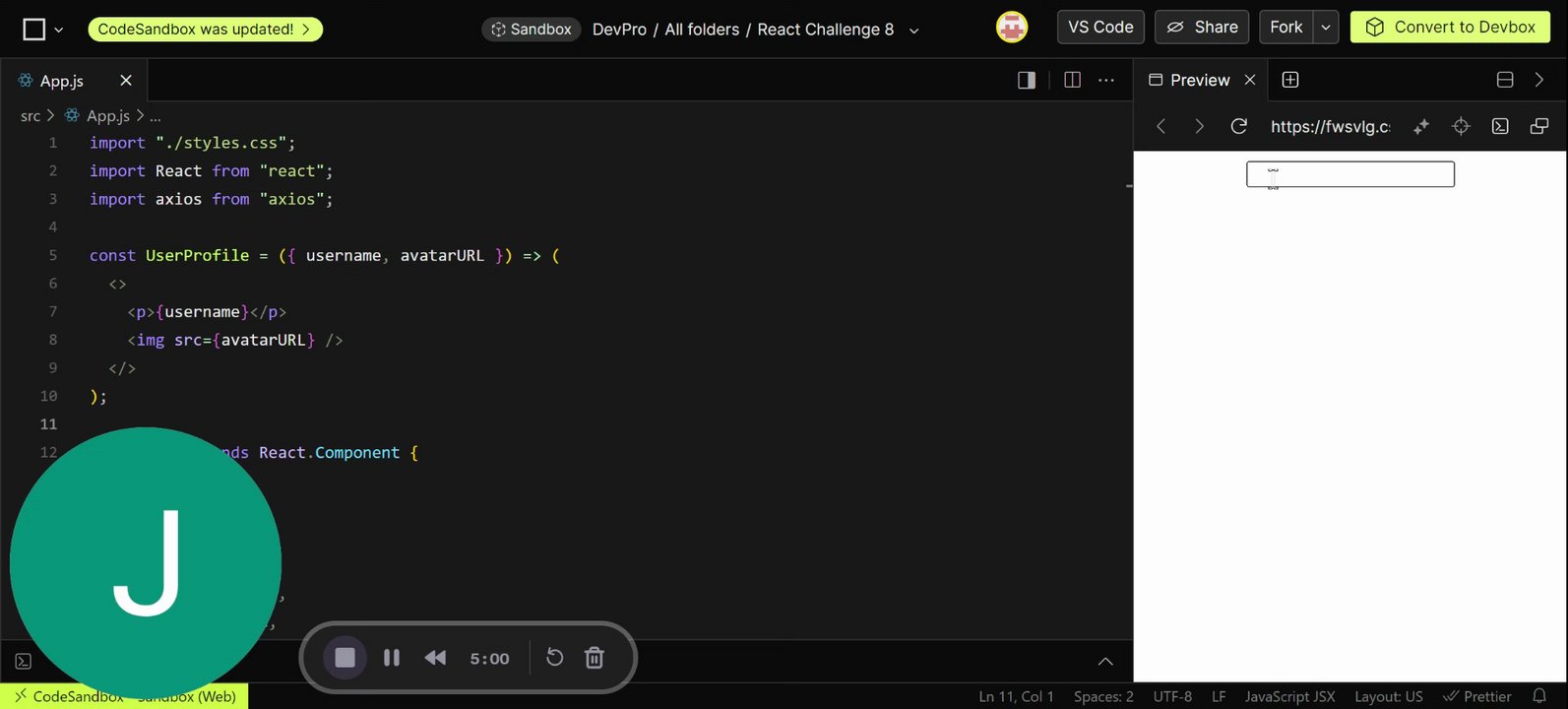The height and width of the screenshot is (709, 1568).
Task: Click Ln 11, Col 1 in status bar
Action: pyautogui.click(x=1016, y=696)
